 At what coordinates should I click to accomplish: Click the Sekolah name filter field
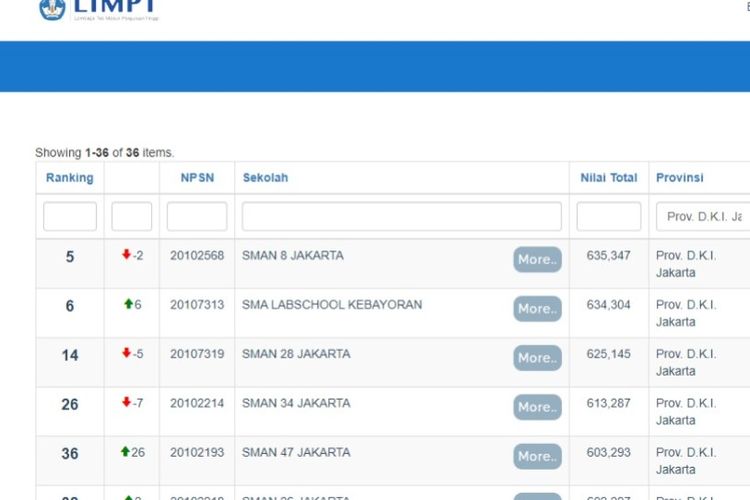[x=401, y=216]
